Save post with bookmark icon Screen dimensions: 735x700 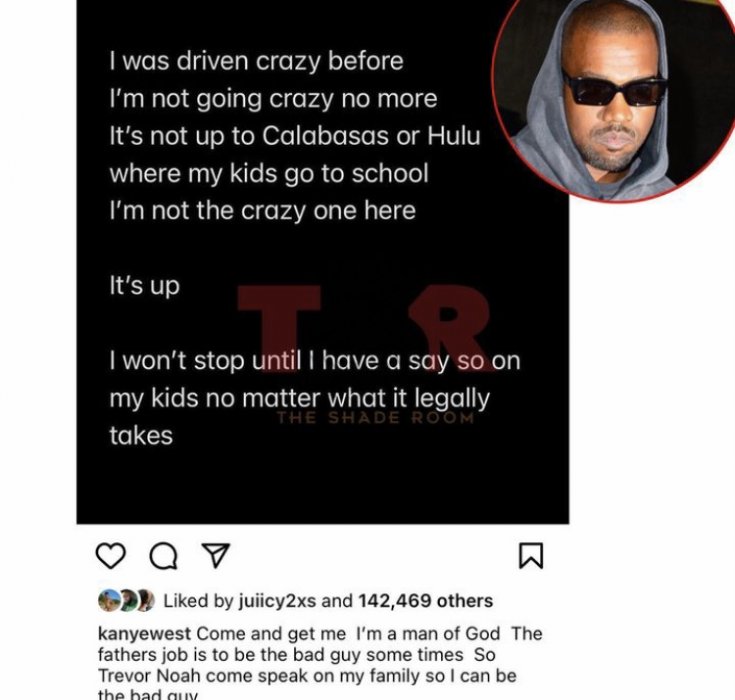tap(531, 556)
